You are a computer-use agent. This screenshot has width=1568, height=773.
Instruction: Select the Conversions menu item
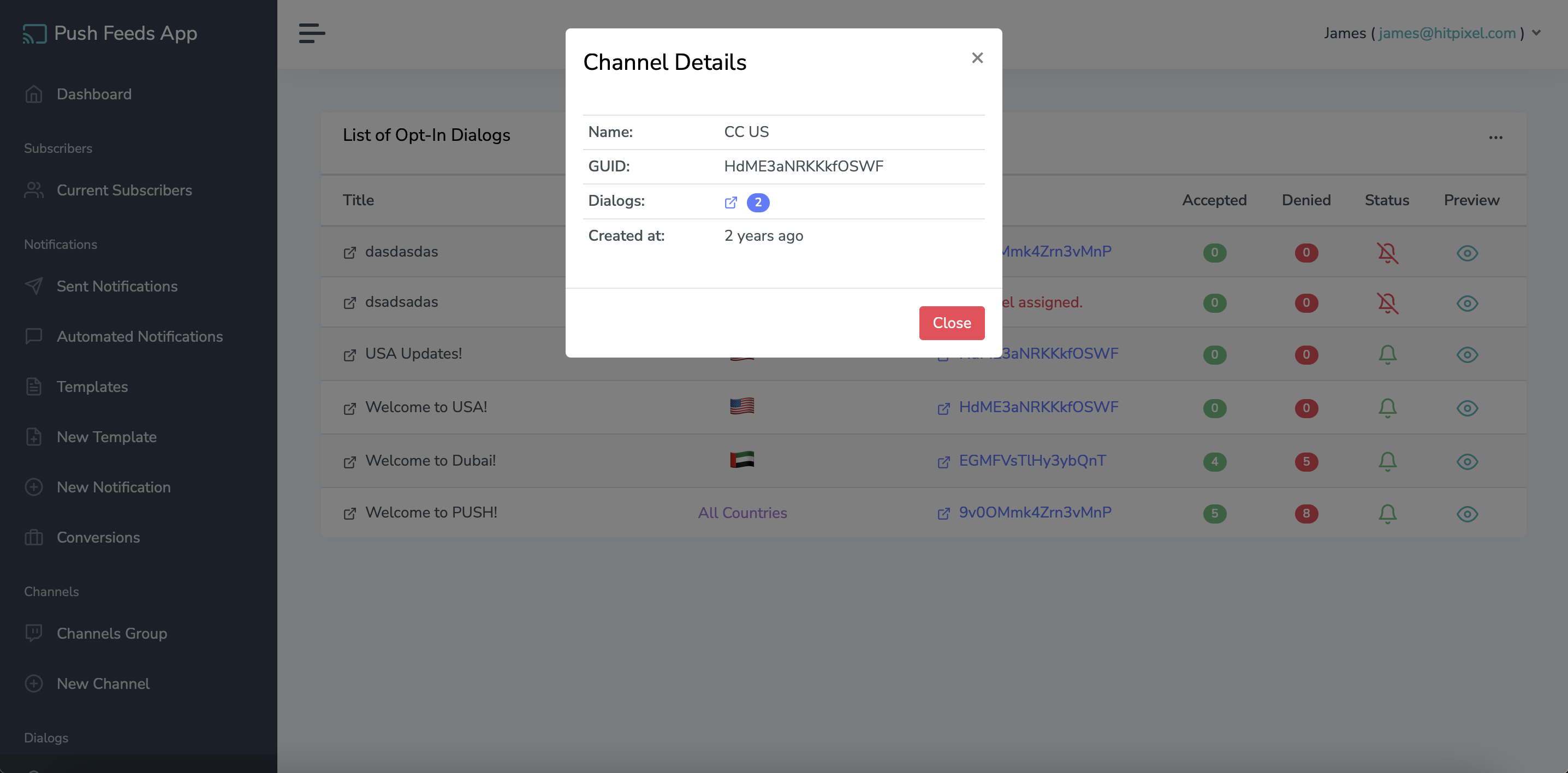click(98, 537)
